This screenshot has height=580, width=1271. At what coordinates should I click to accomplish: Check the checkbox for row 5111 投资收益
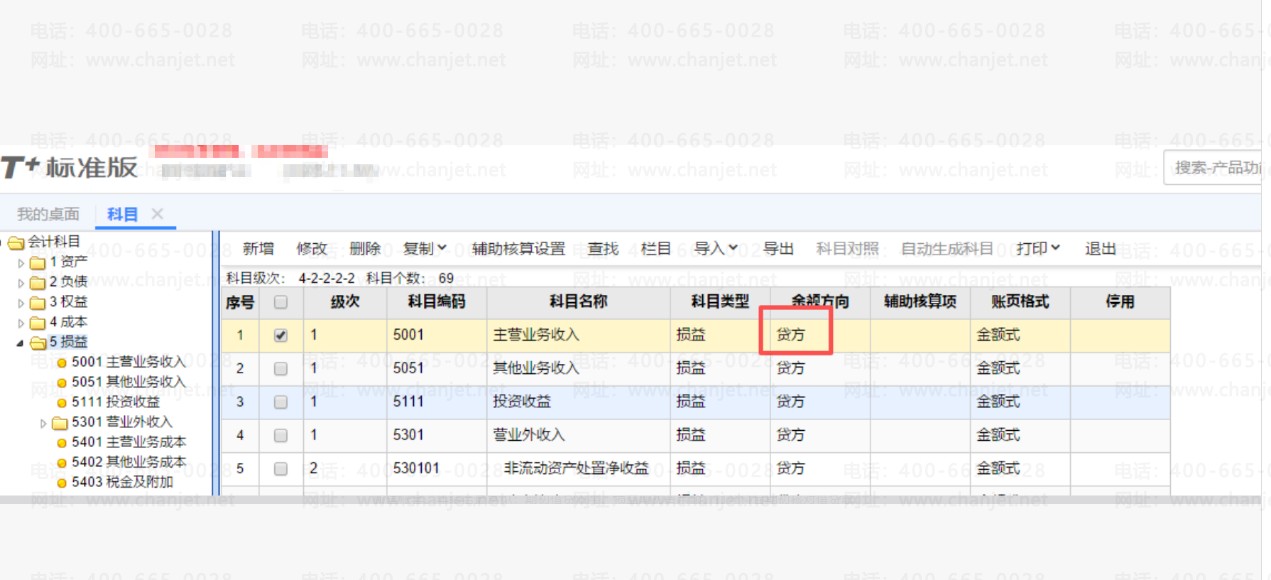pyautogui.click(x=281, y=402)
